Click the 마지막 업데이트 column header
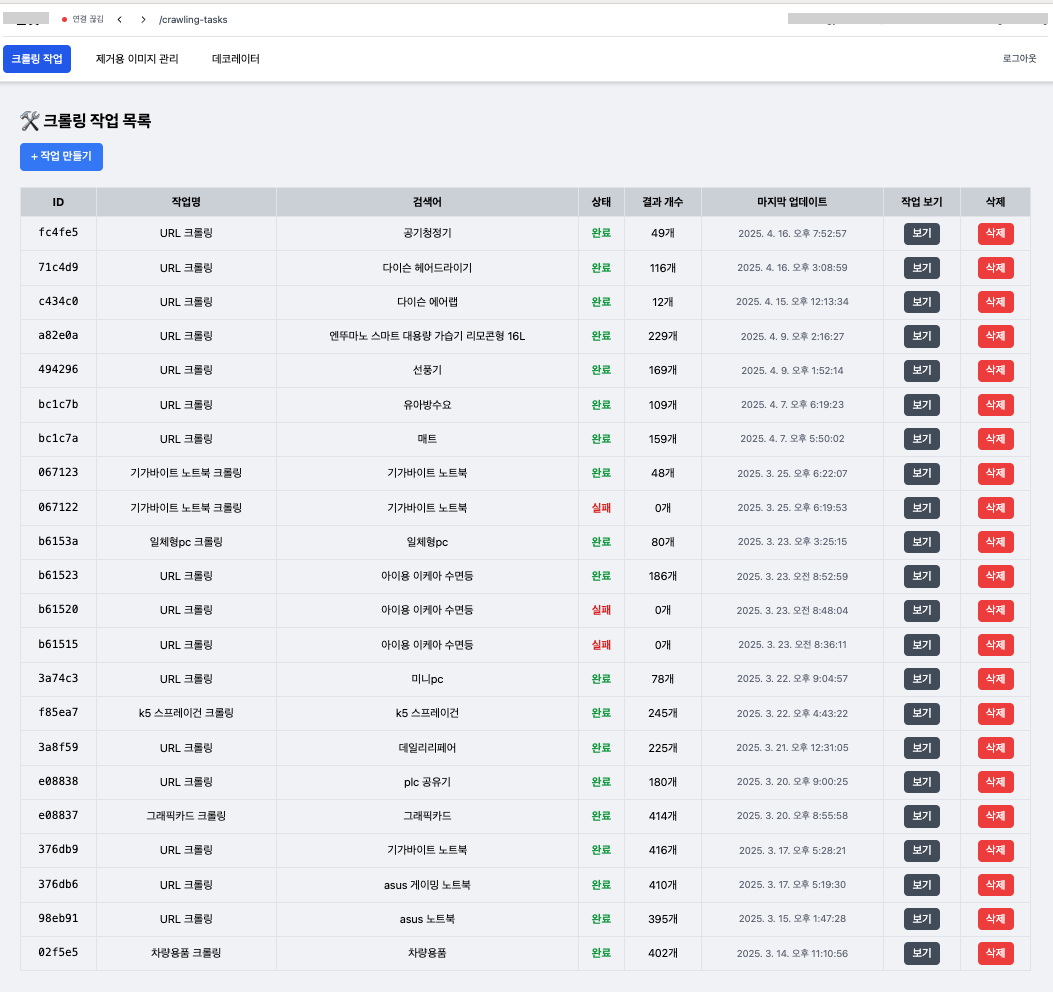Image resolution: width=1053 pixels, height=992 pixels. pos(792,202)
